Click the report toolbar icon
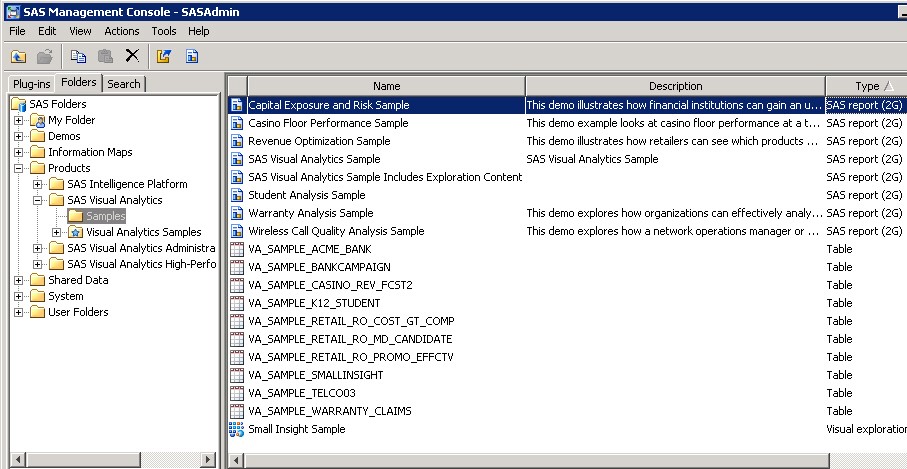This screenshot has width=907, height=469. click(x=192, y=56)
